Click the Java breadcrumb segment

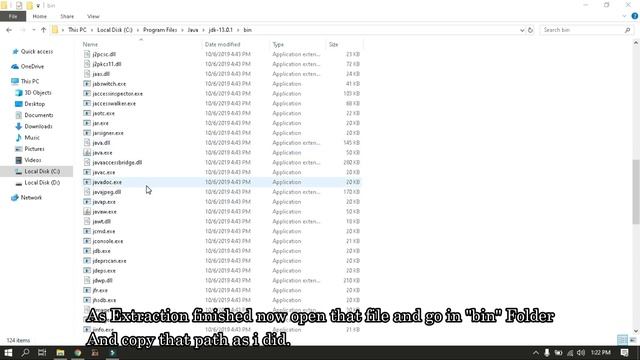click(193, 30)
